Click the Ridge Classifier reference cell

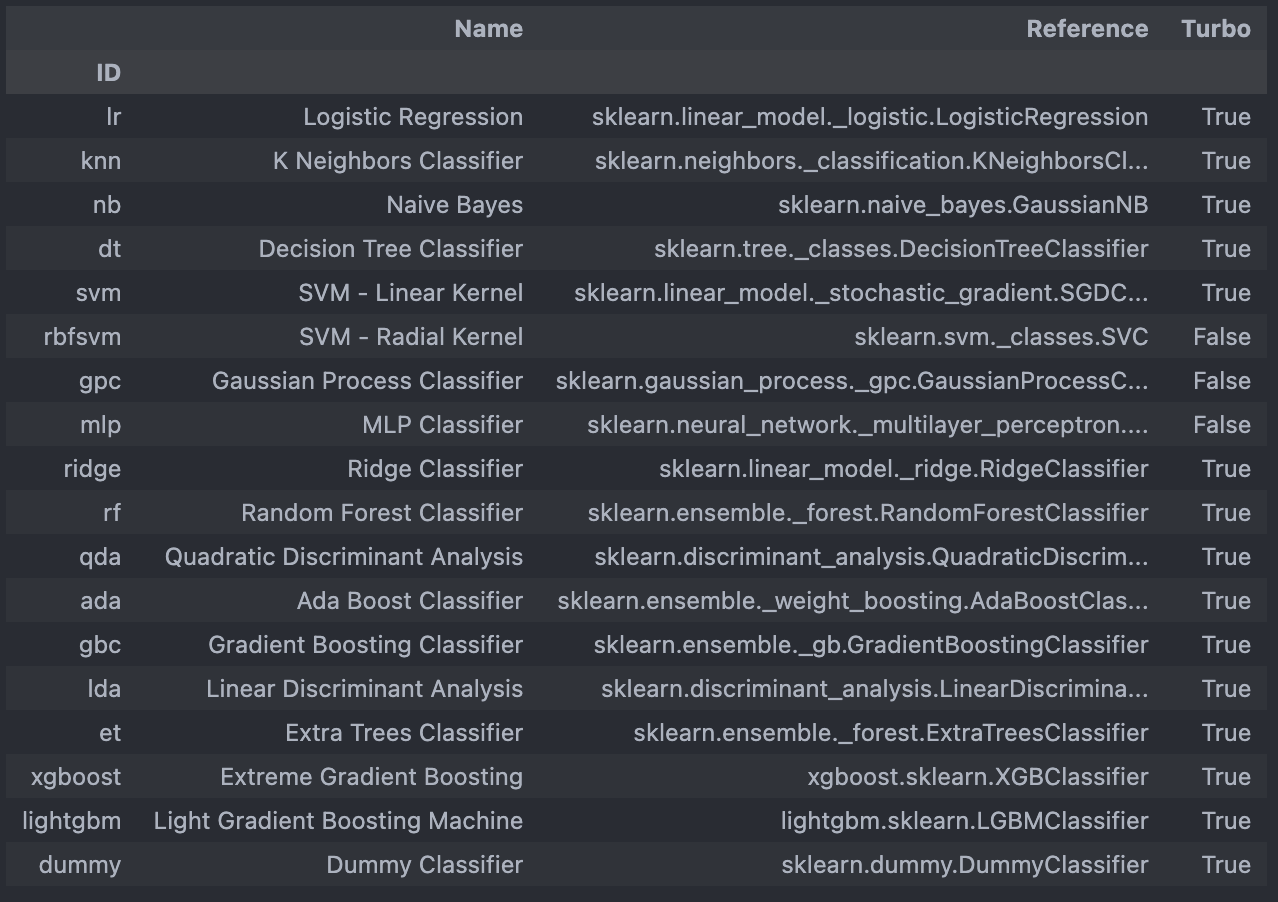pyautogui.click(x=903, y=469)
